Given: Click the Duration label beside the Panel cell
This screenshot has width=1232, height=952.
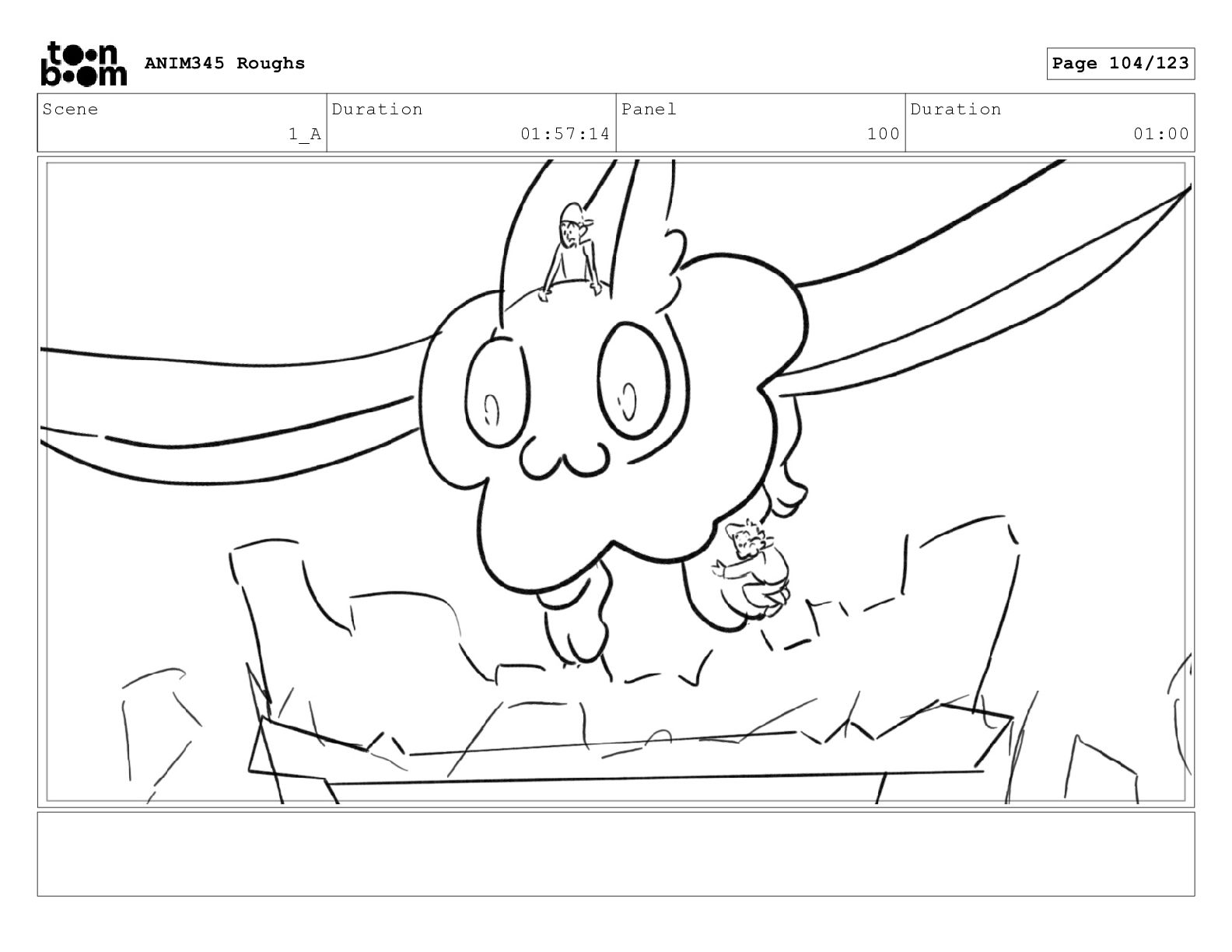Looking at the screenshot, I should (x=956, y=109).
